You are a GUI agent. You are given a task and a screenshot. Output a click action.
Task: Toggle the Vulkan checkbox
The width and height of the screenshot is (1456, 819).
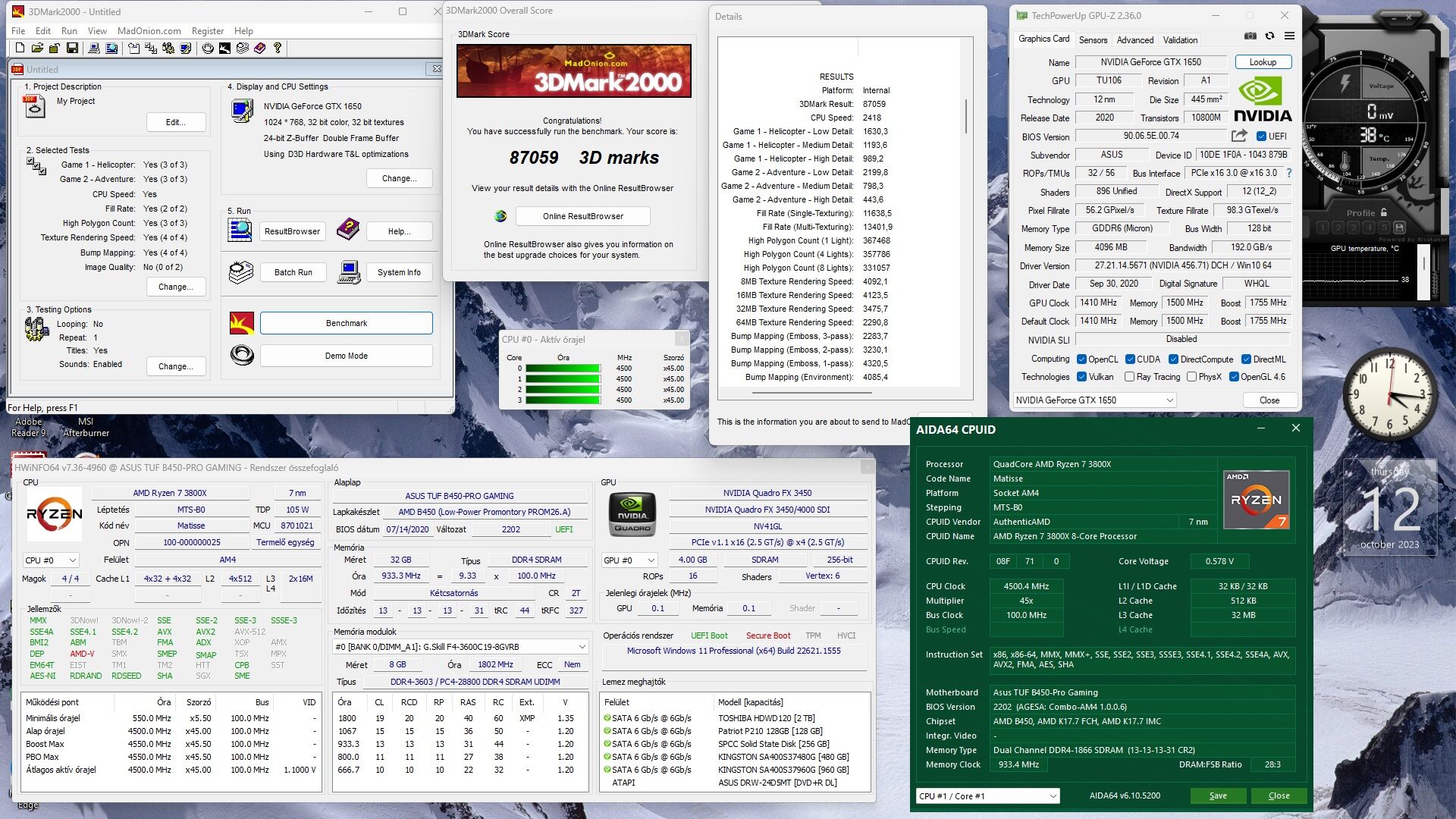(1081, 377)
